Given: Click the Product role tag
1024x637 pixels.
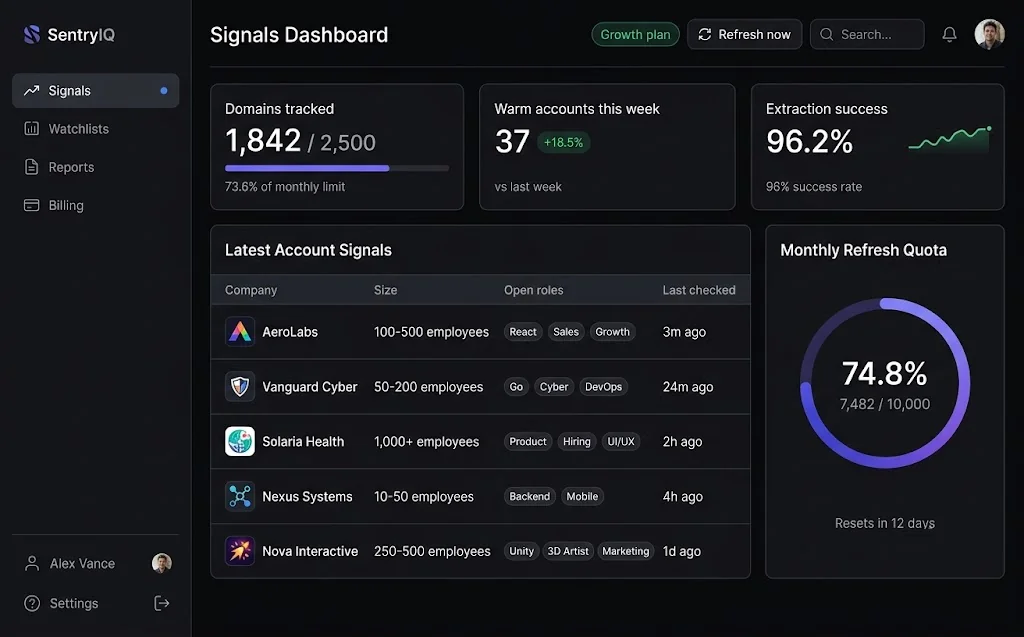Looking at the screenshot, I should click(x=528, y=442).
